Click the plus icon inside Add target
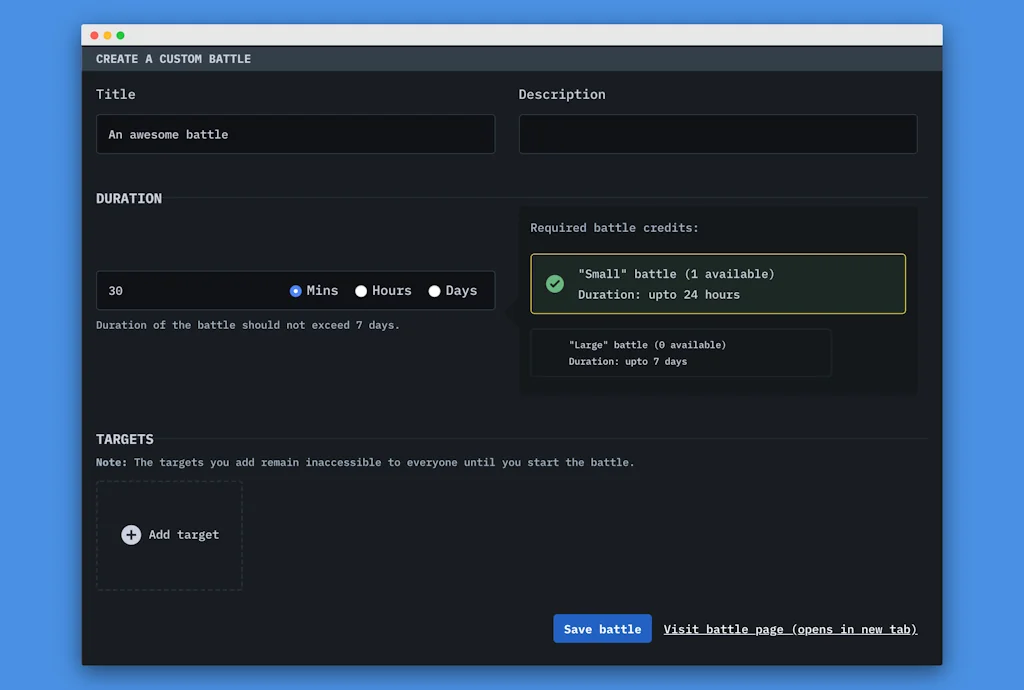1024x690 pixels. coord(131,534)
